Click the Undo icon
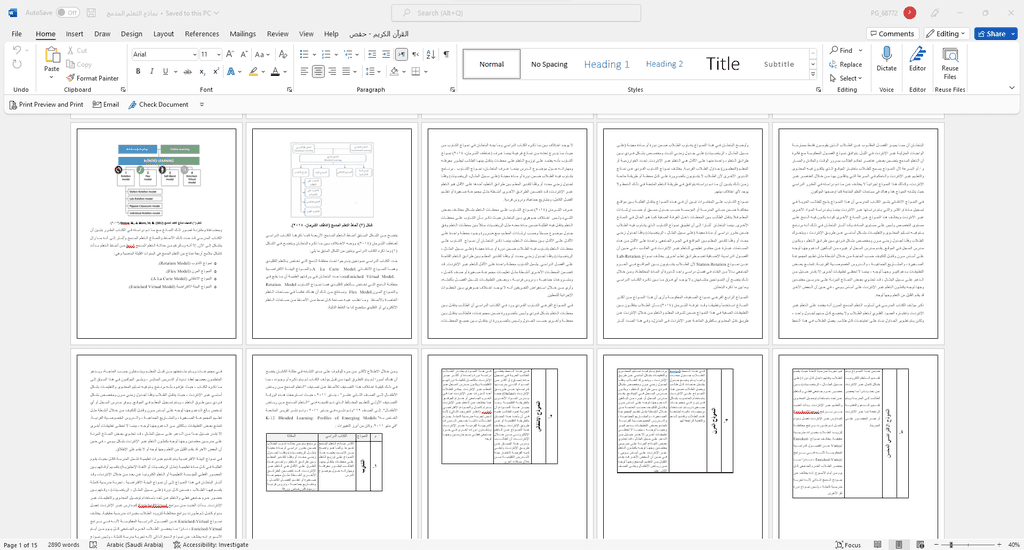Screen dimensions: 1024x550 coord(17,51)
